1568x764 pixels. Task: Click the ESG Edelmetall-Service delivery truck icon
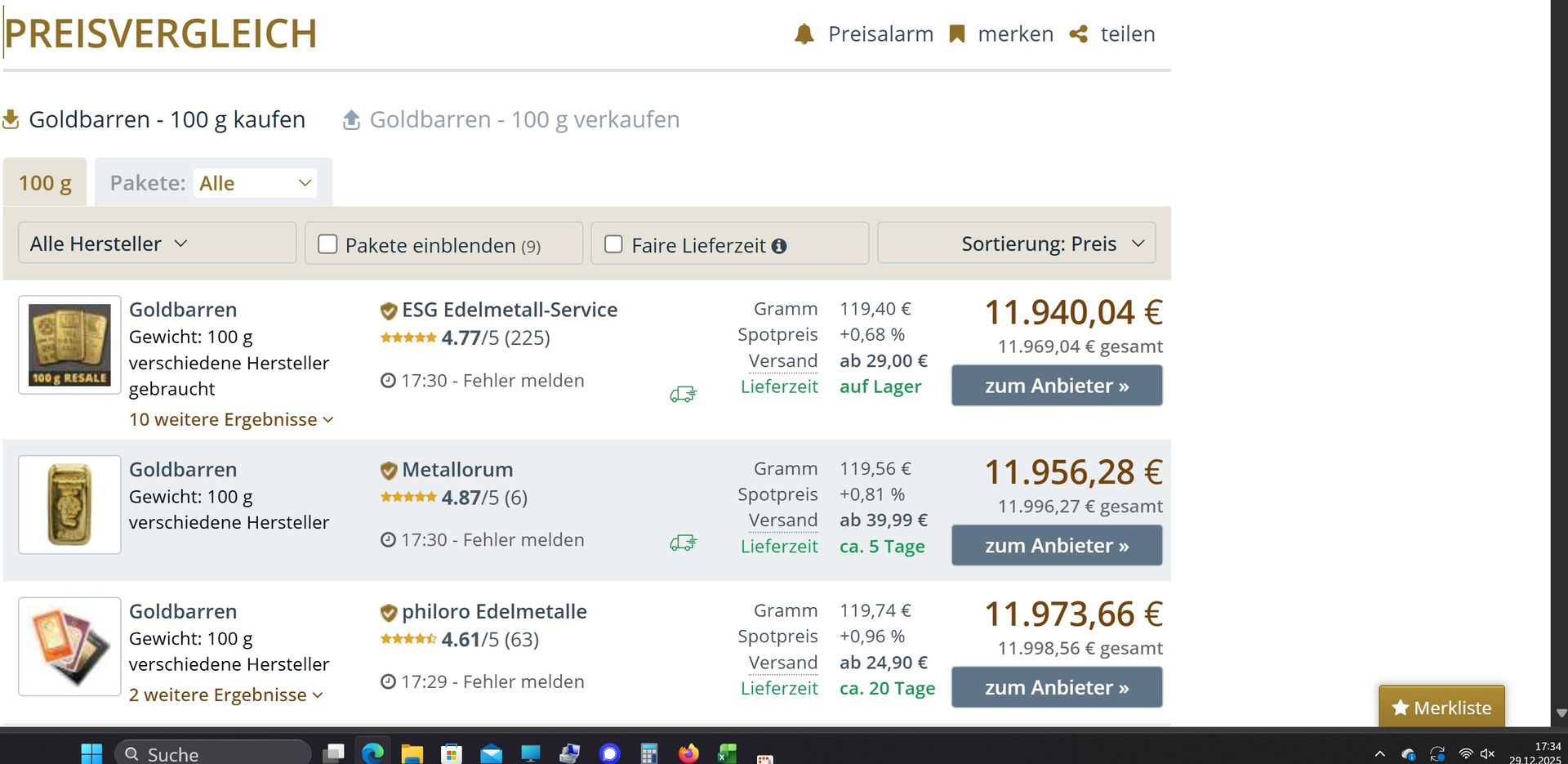coord(683,395)
